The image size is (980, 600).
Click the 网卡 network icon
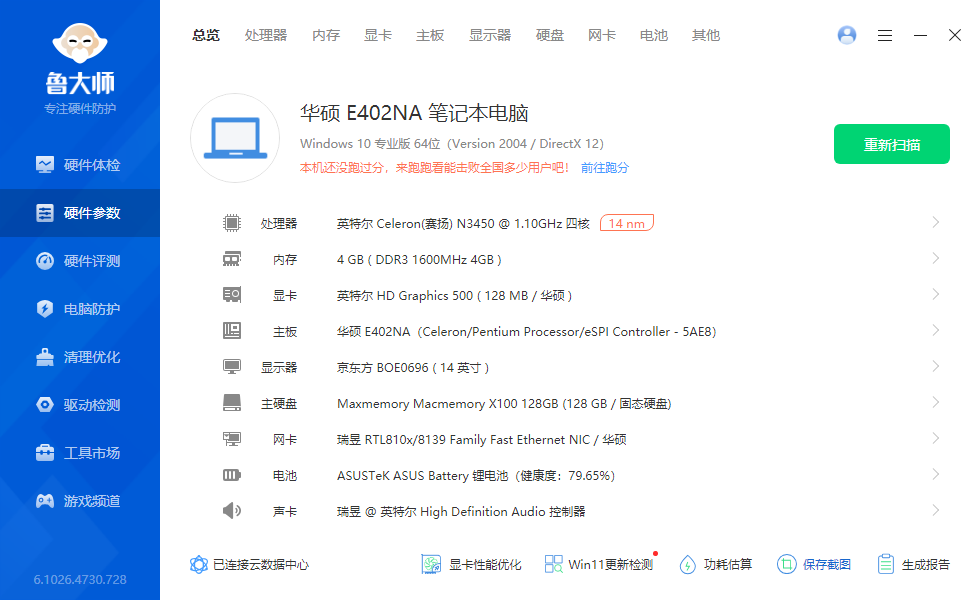(232, 439)
